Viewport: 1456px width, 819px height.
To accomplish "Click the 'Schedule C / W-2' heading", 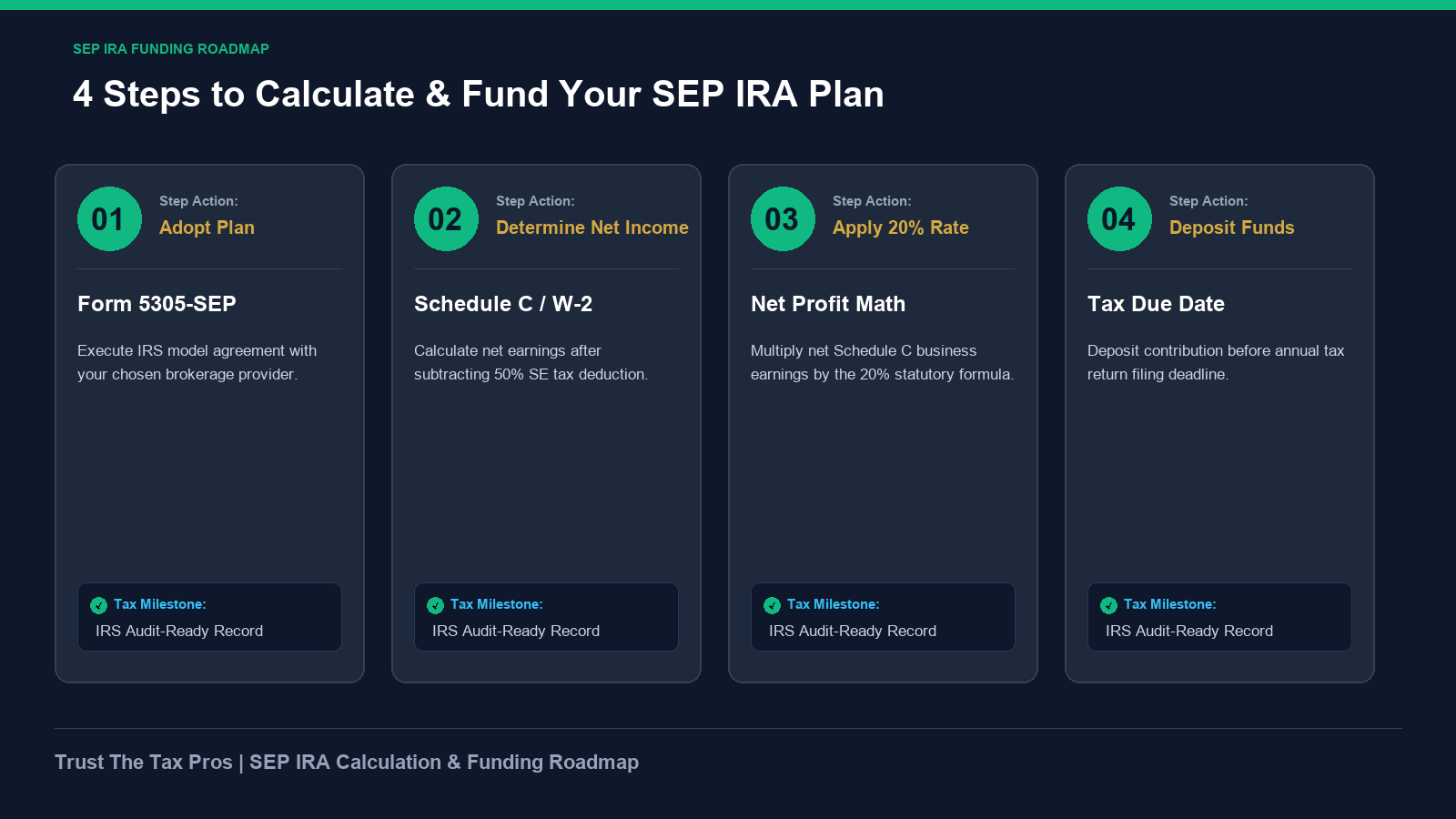I will pyautogui.click(x=503, y=304).
